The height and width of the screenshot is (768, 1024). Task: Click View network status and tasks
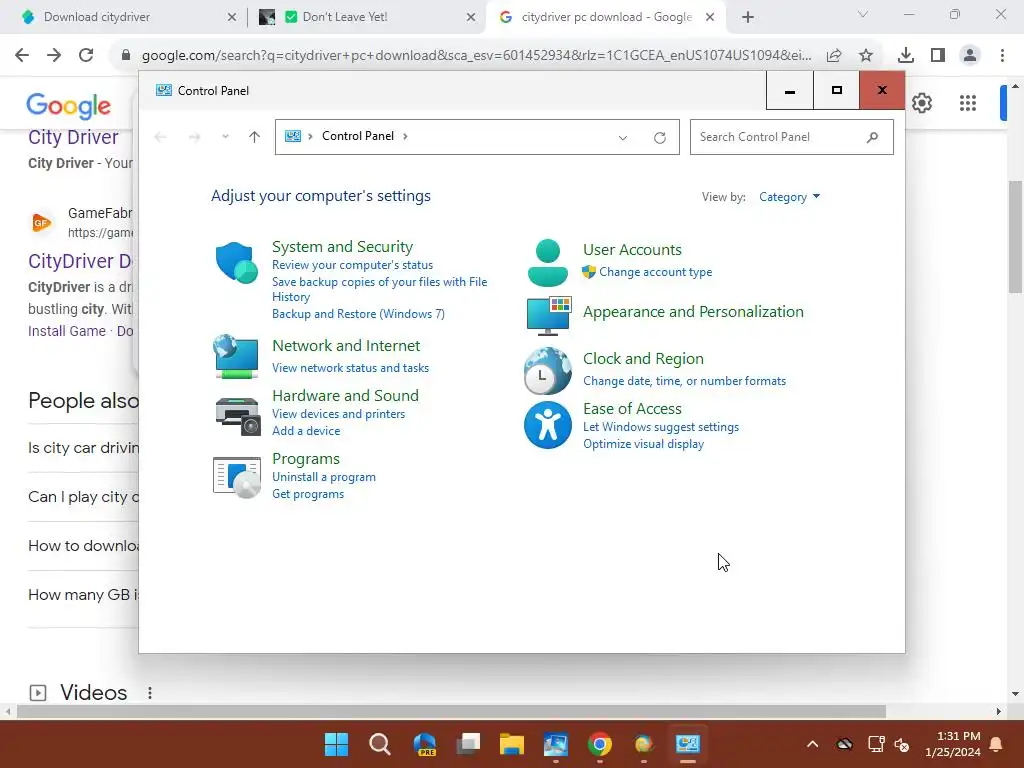pos(350,368)
